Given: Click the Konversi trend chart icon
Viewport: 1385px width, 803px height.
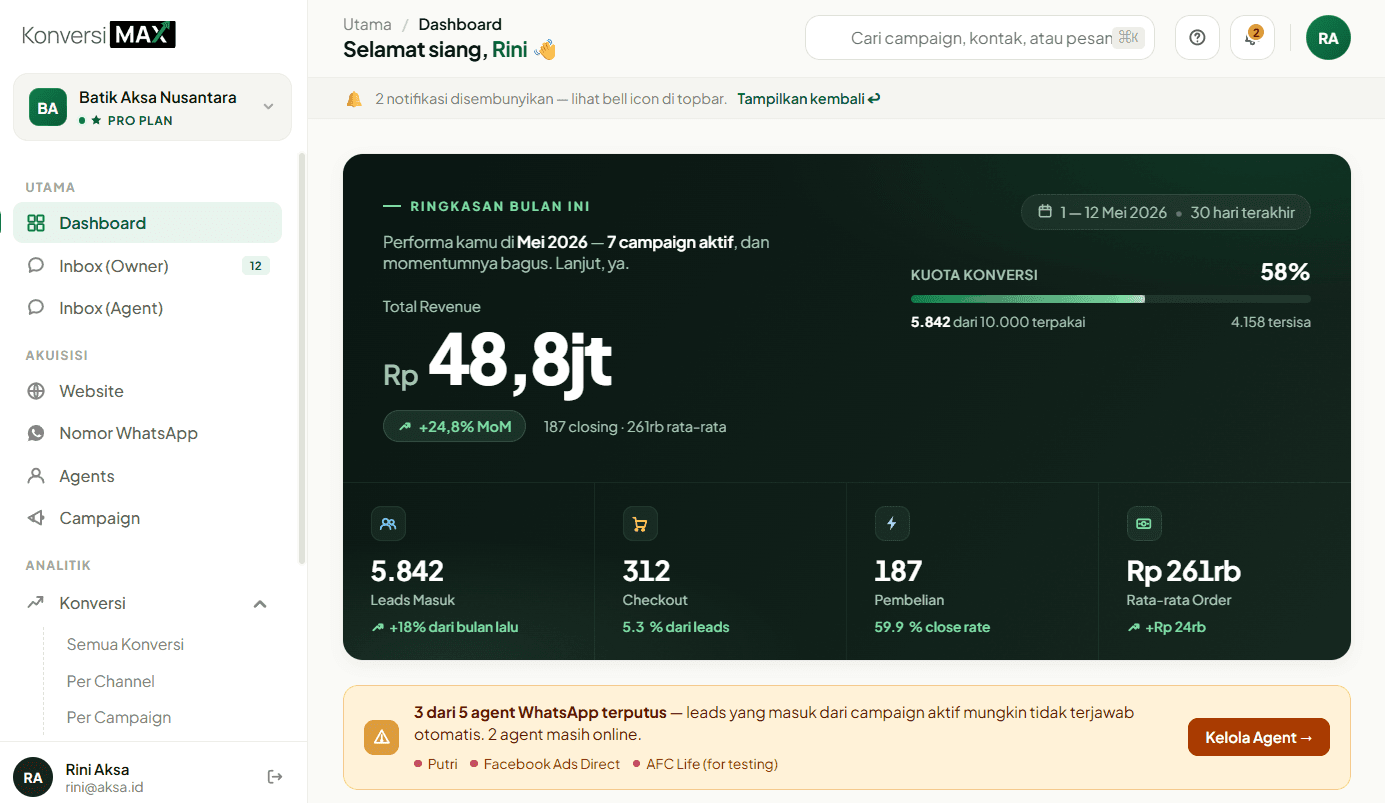Looking at the screenshot, I should click(36, 603).
